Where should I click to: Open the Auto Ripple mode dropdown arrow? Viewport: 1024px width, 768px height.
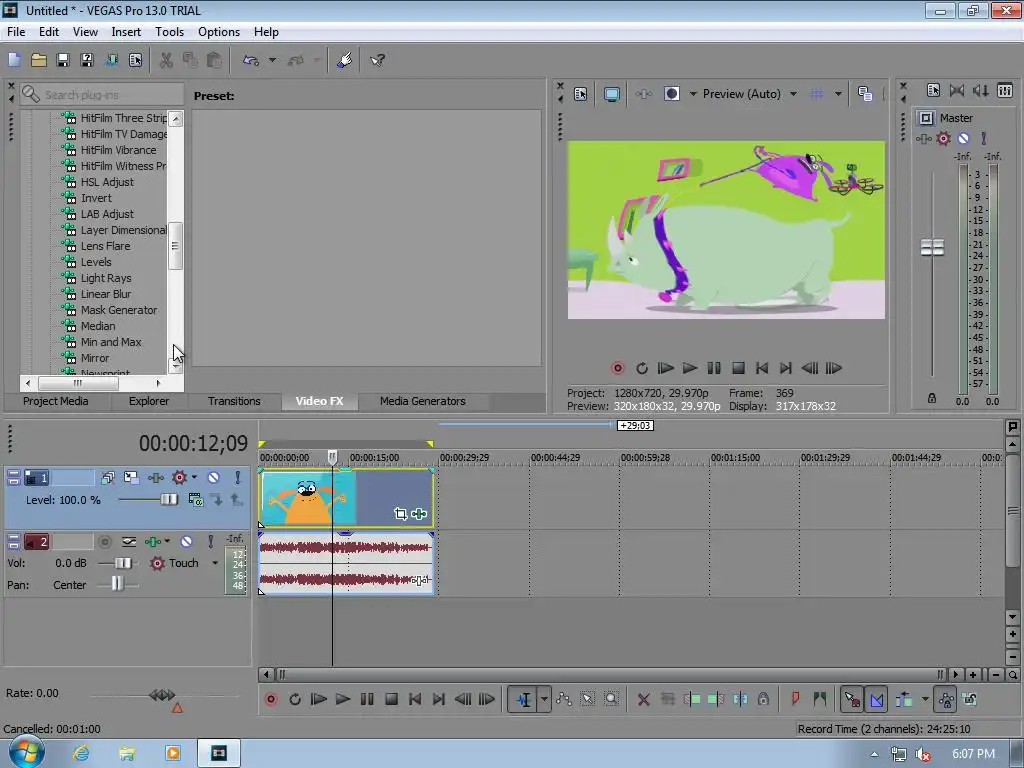tap(925, 699)
